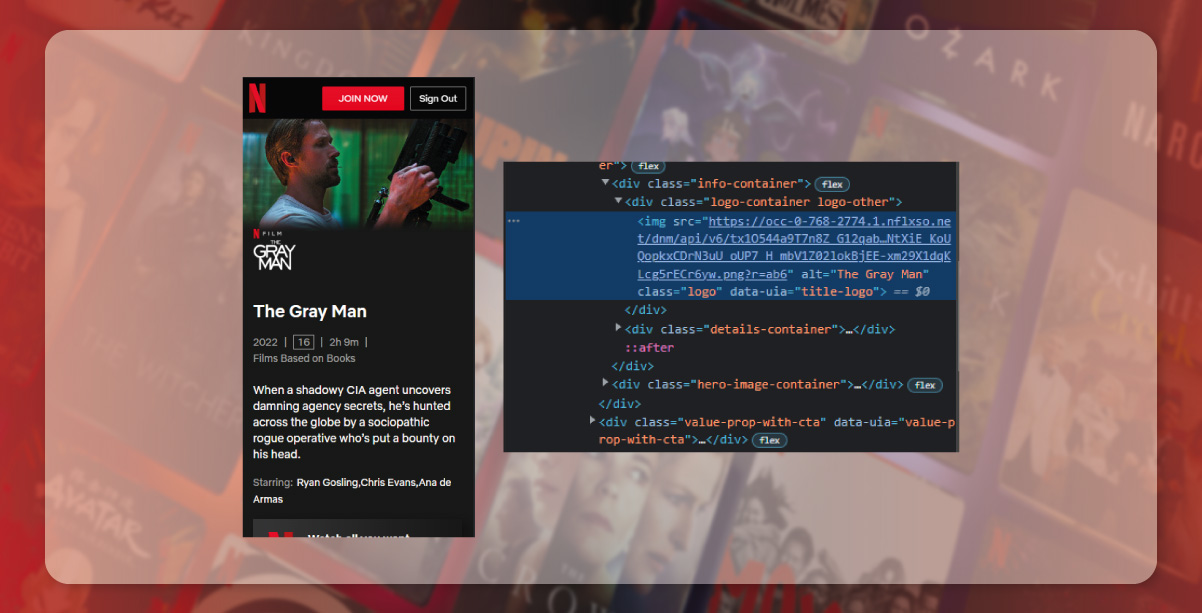The image size is (1202, 613).
Task: Collapse the logo-container logo-other div node
Action: coord(618,201)
